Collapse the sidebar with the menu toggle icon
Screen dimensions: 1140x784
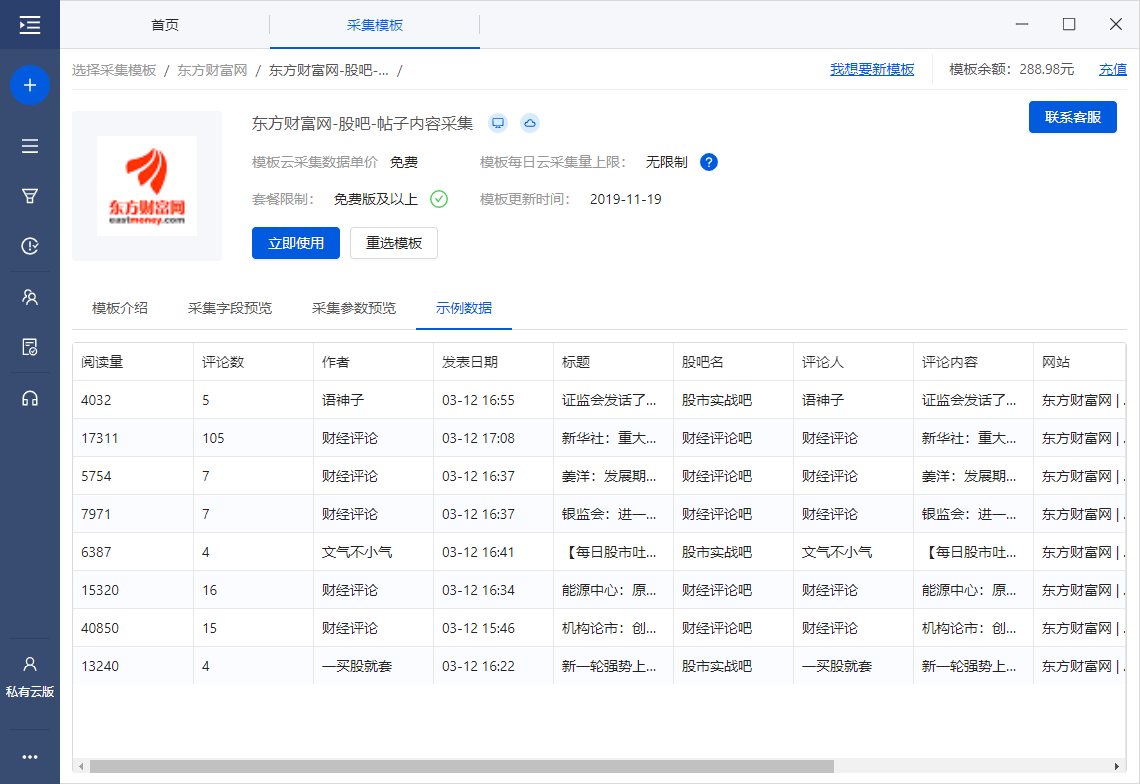tap(30, 25)
